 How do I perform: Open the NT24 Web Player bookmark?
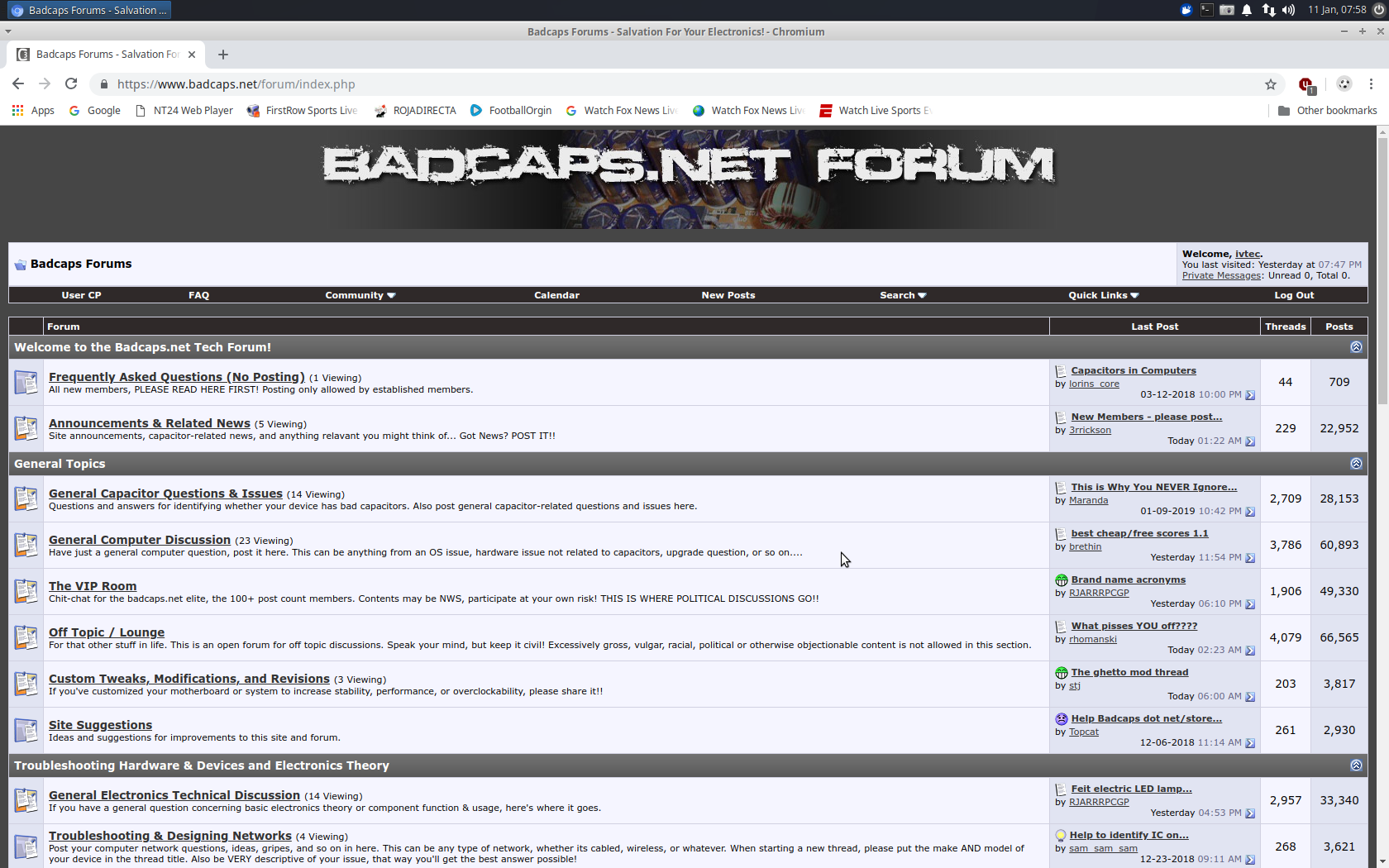tap(184, 110)
